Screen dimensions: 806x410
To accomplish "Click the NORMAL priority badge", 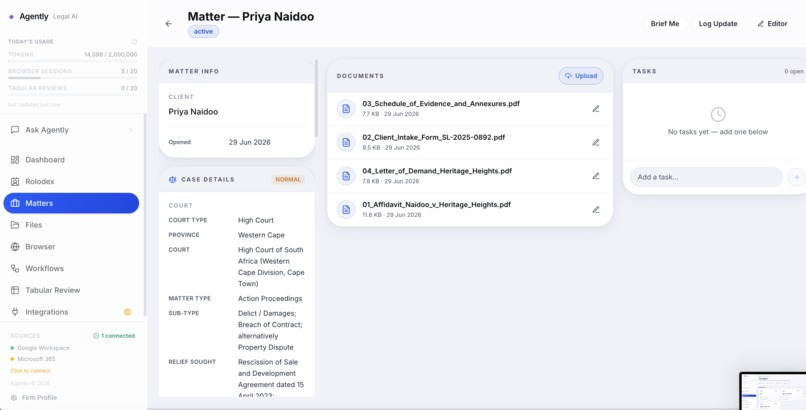I will click(x=288, y=180).
